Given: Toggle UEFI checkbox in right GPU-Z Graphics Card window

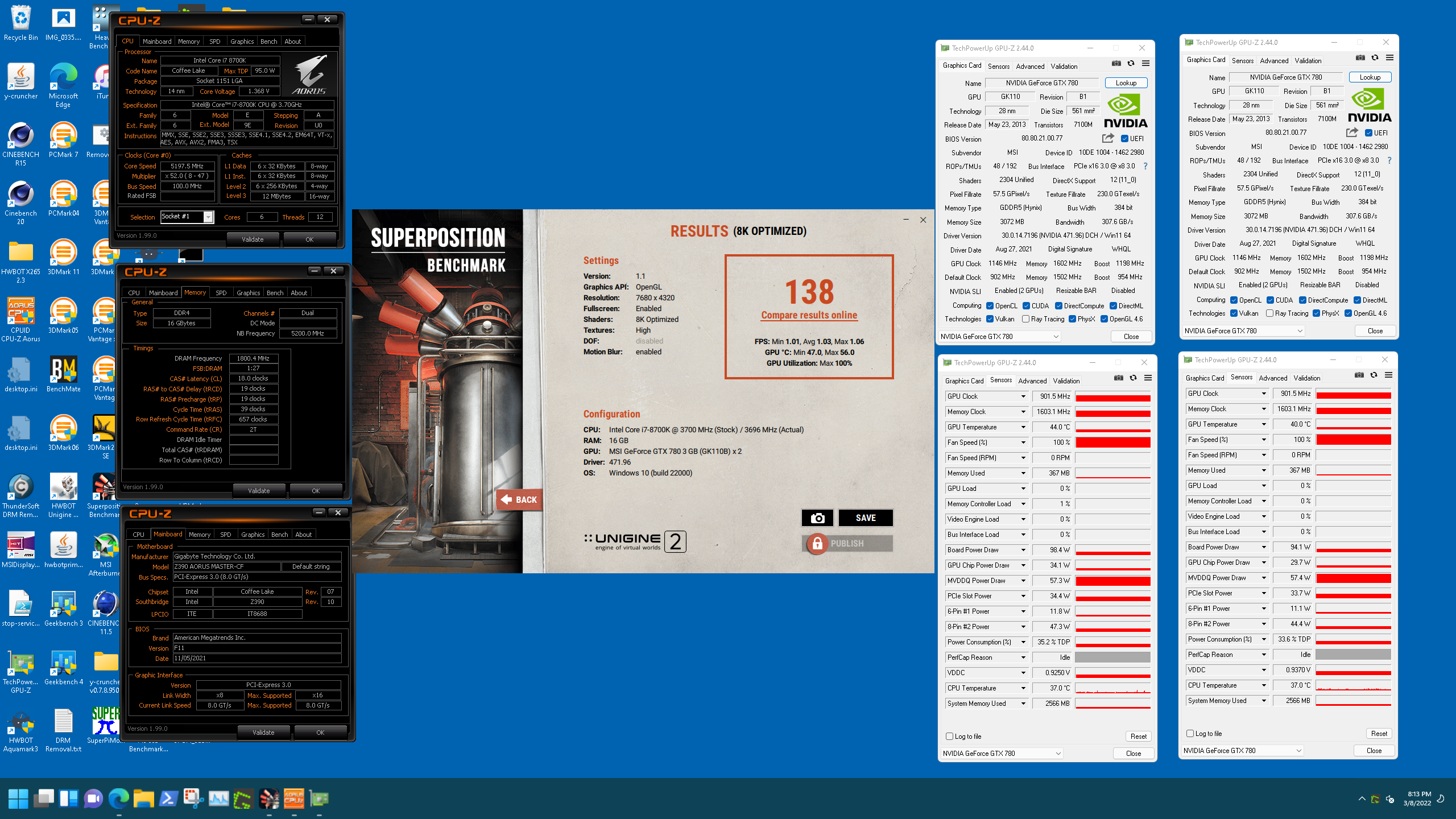Looking at the screenshot, I should [x=1368, y=133].
